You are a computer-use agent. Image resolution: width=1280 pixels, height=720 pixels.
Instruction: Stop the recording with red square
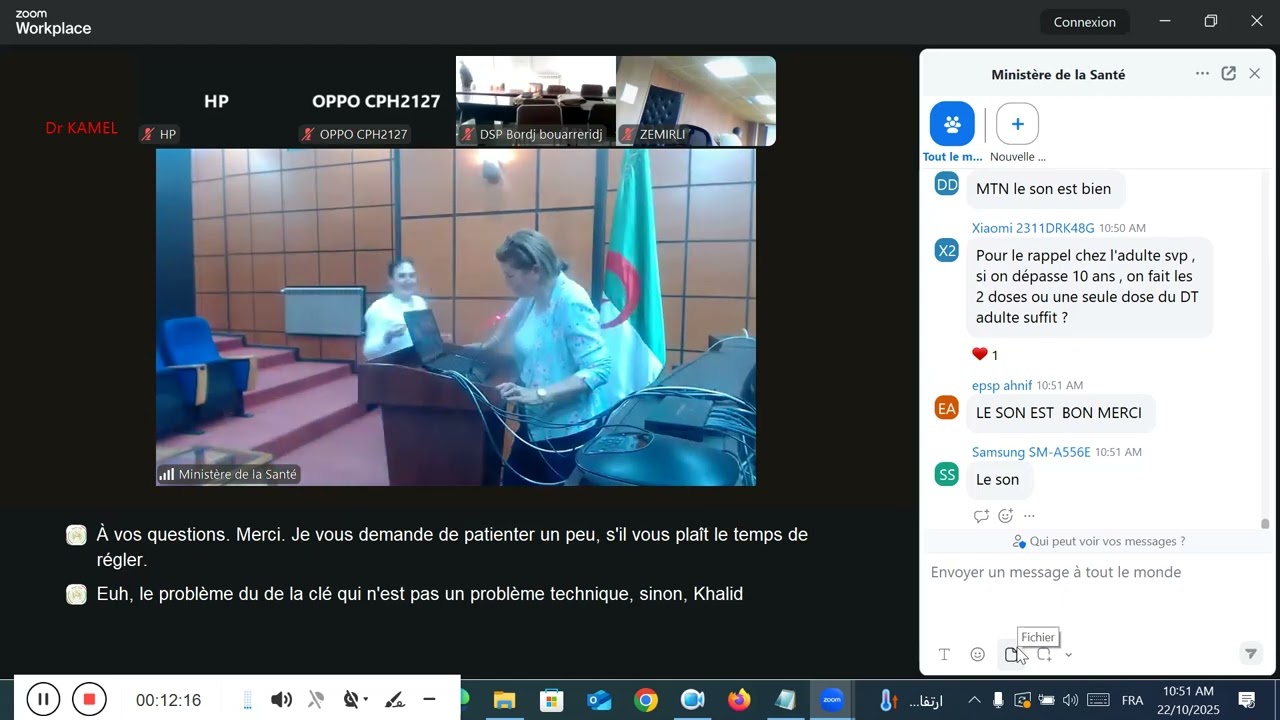tap(89, 699)
